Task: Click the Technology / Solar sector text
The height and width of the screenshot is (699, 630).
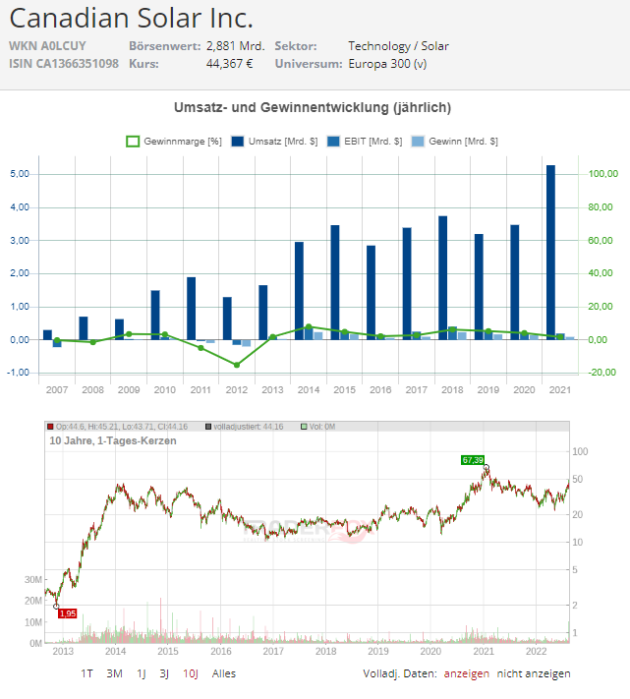Action: [399, 46]
